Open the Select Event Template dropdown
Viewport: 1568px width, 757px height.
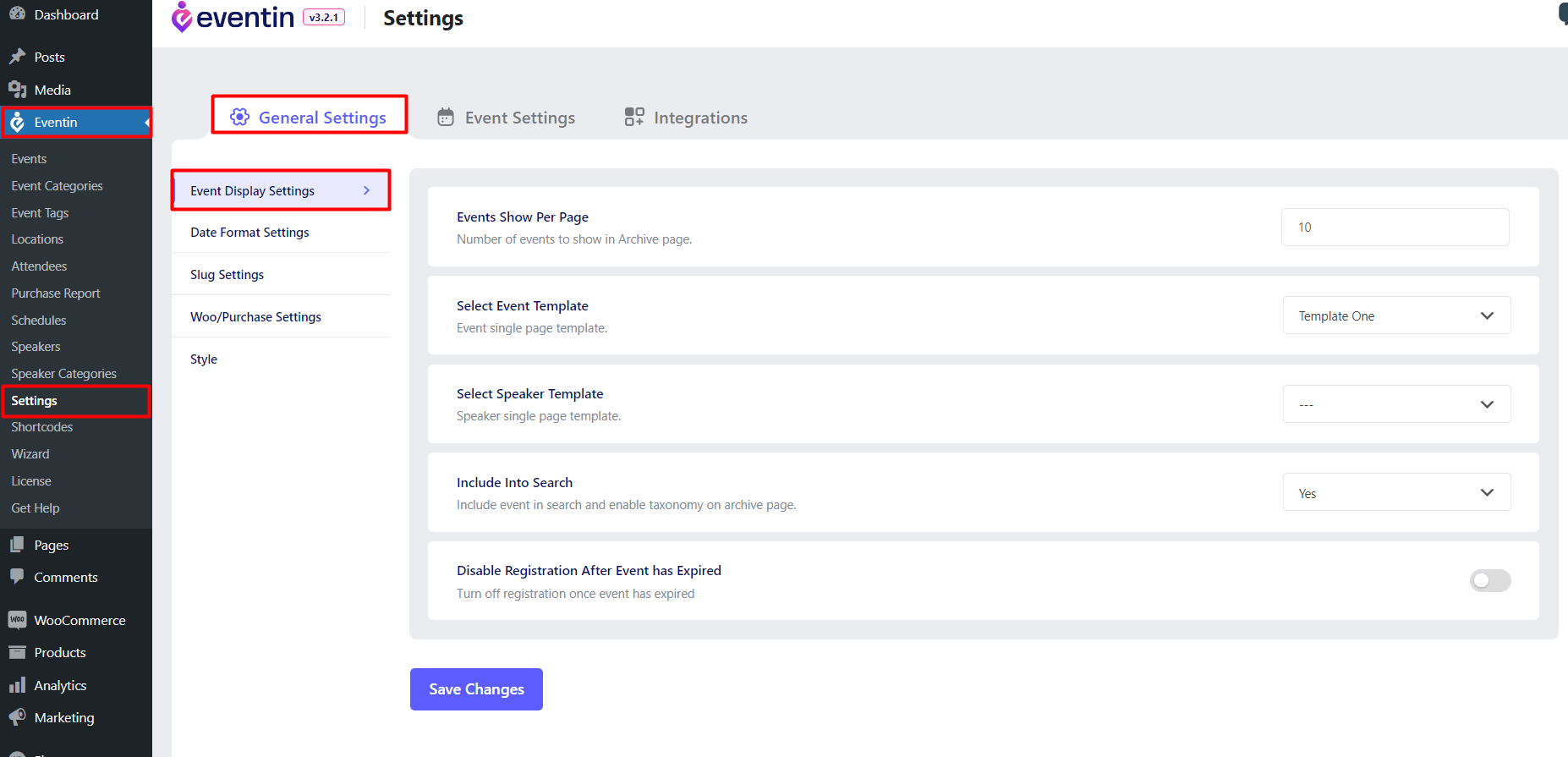[x=1396, y=315]
